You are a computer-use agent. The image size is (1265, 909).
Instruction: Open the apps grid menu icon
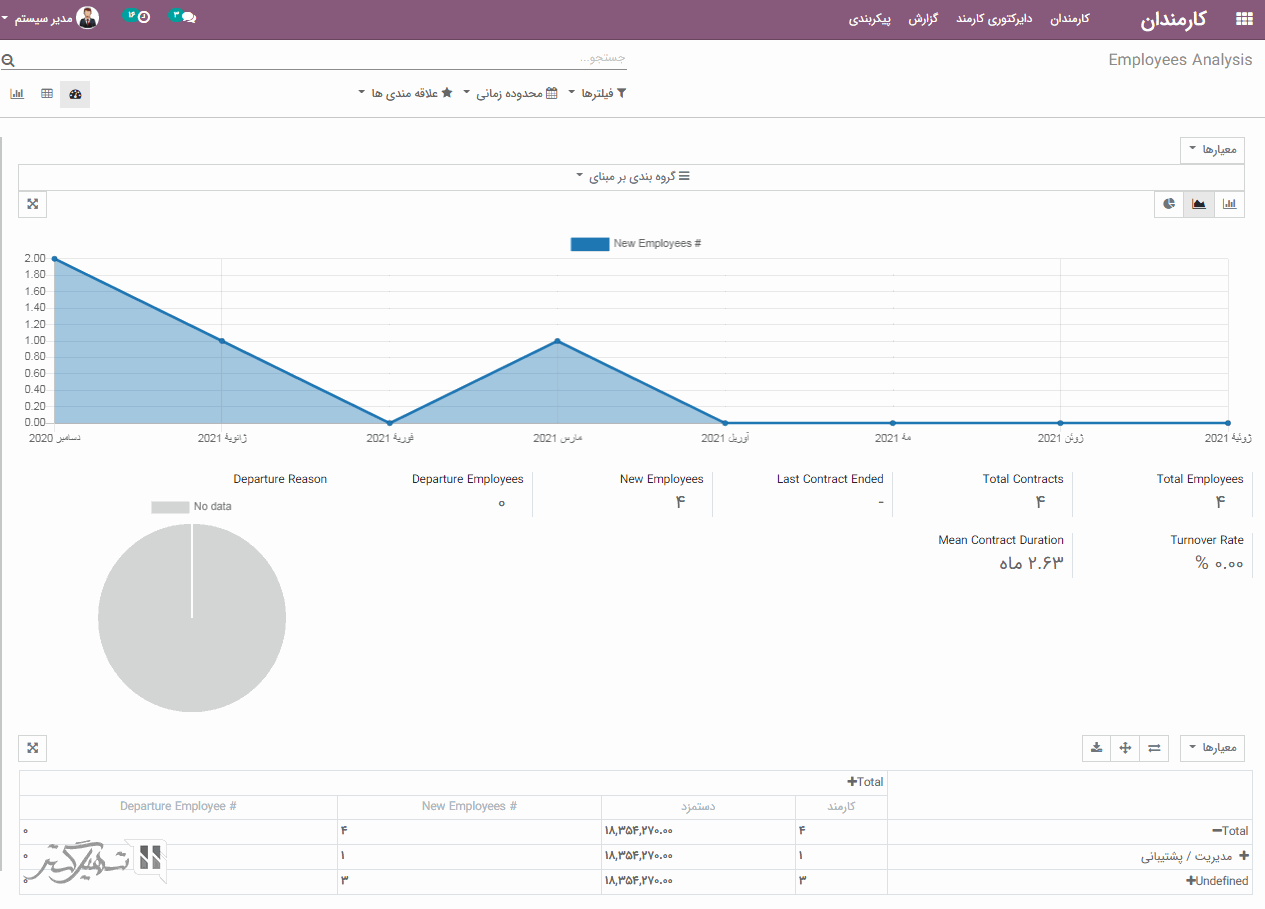click(1244, 19)
